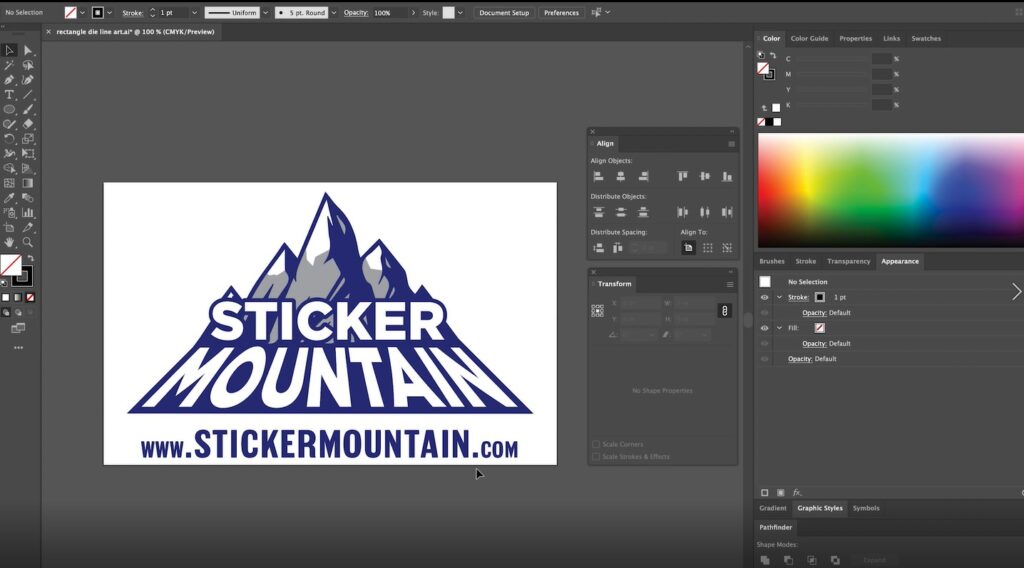Open the Transform panel menu
The width and height of the screenshot is (1024, 568).
(x=729, y=284)
